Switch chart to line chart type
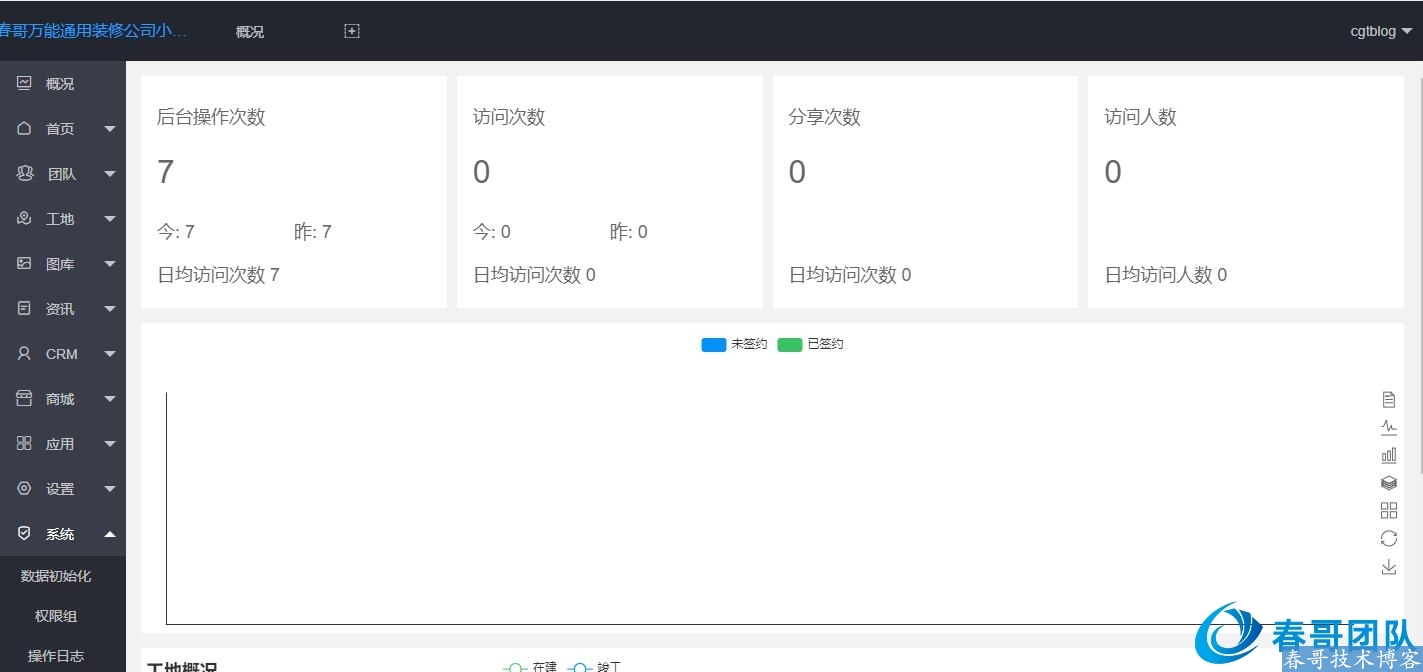Screen dimensions: 1423x672 tap(1388, 427)
